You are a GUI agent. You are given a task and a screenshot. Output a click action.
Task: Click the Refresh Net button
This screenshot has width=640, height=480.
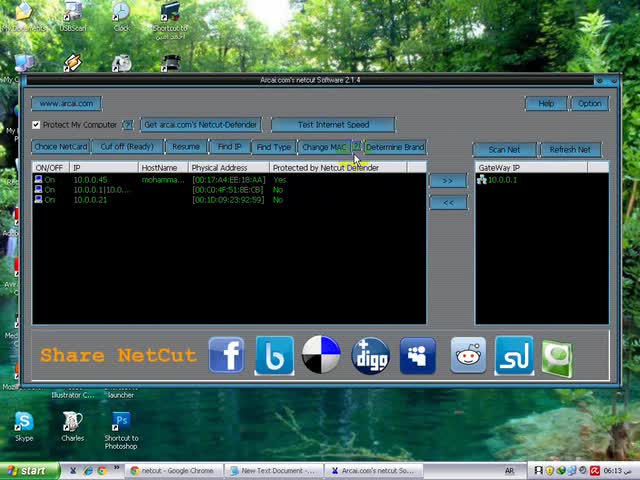point(570,150)
